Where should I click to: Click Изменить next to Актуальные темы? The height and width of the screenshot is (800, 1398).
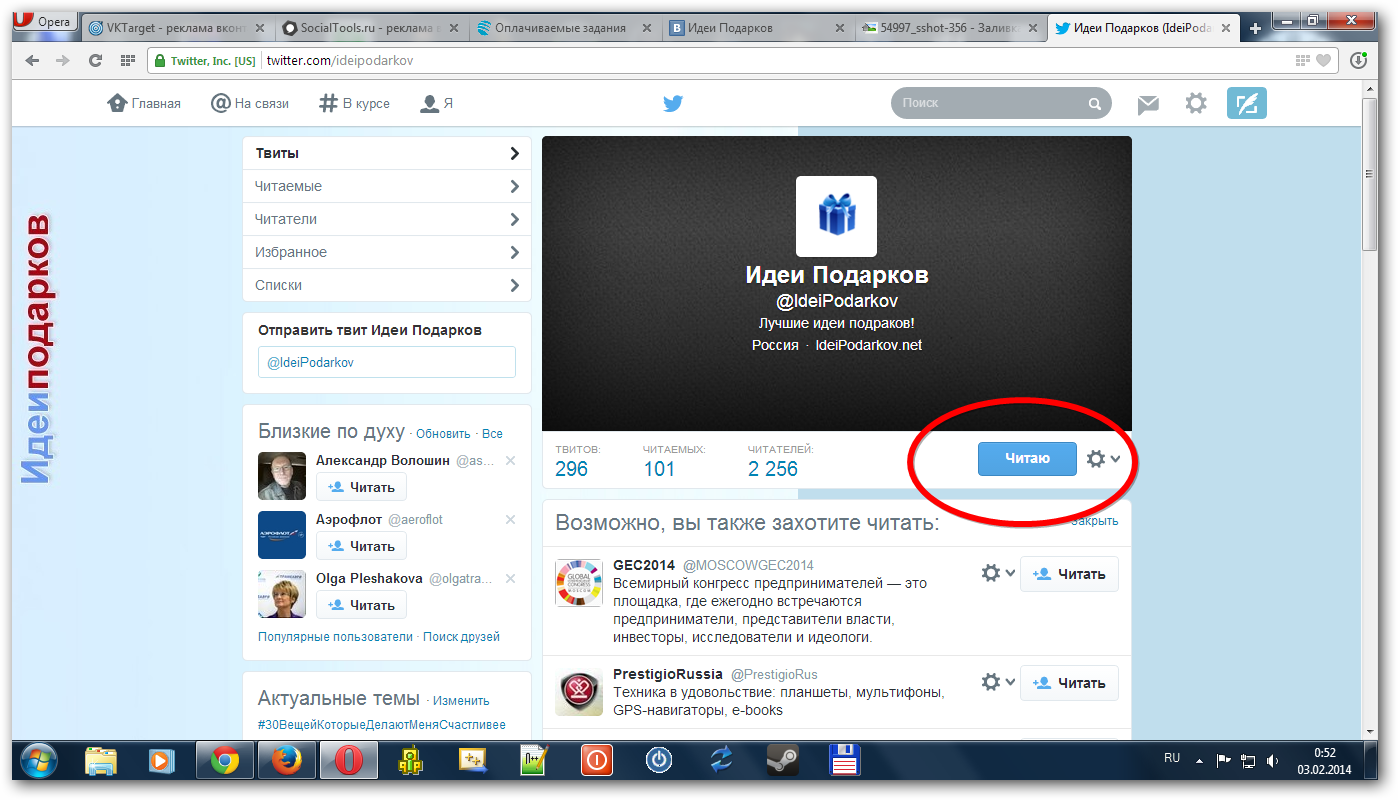(461, 701)
